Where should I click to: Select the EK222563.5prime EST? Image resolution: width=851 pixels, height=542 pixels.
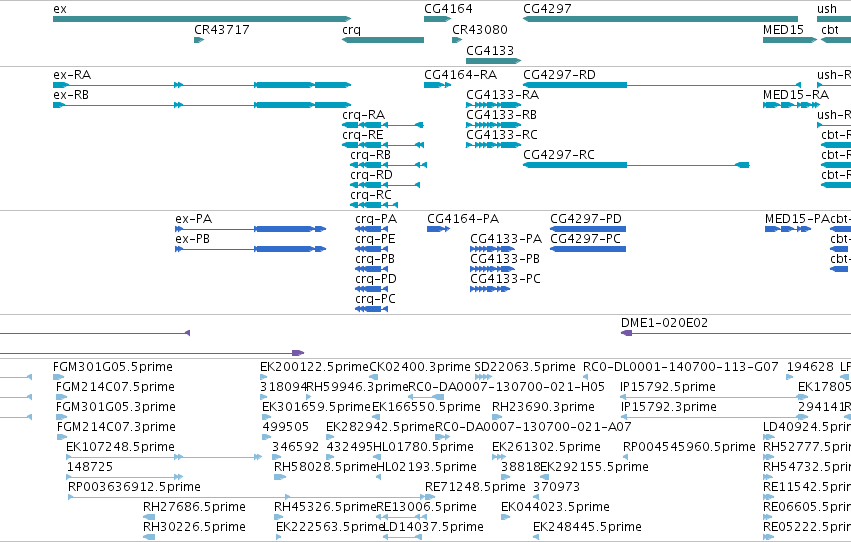[x=278, y=537]
